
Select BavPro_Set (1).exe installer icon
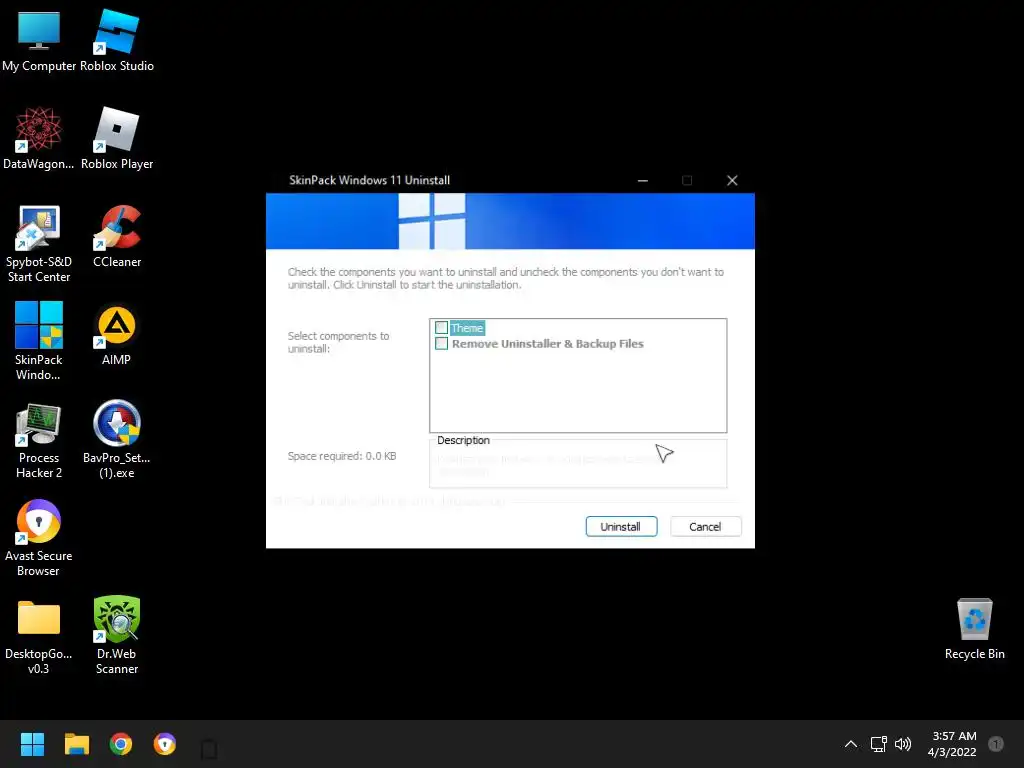[117, 440]
